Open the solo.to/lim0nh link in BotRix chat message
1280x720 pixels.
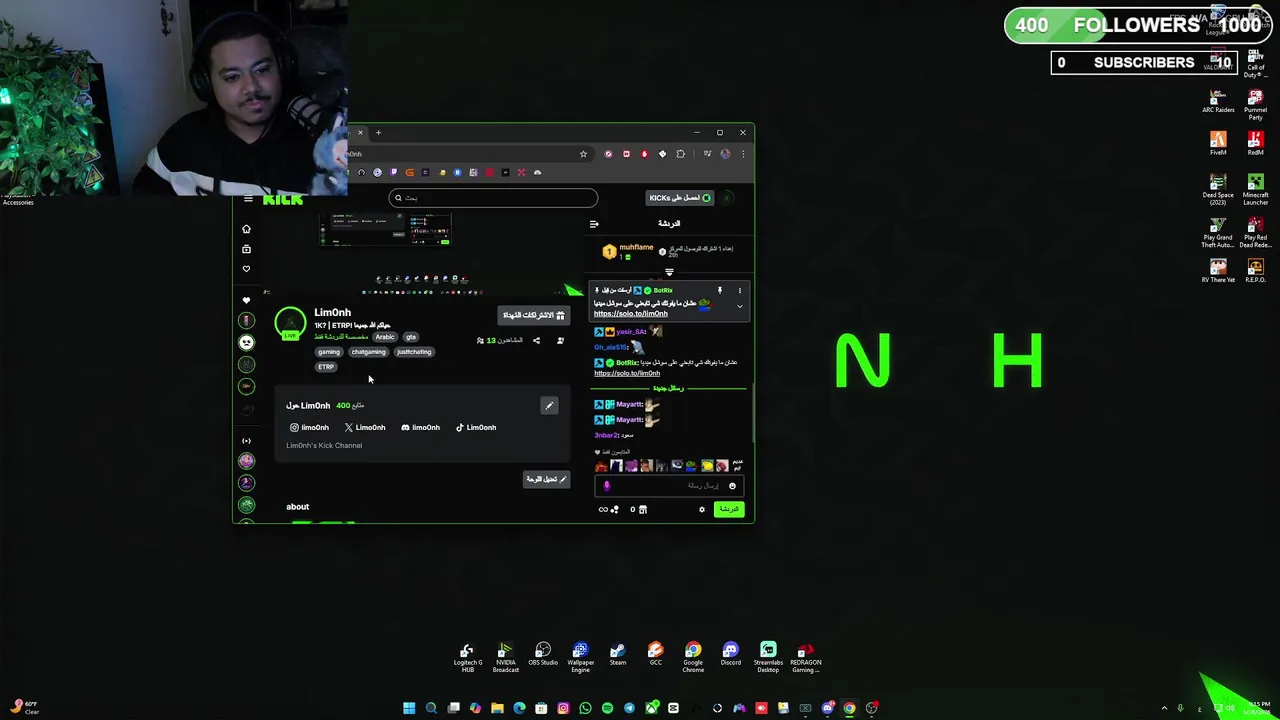pos(627,374)
